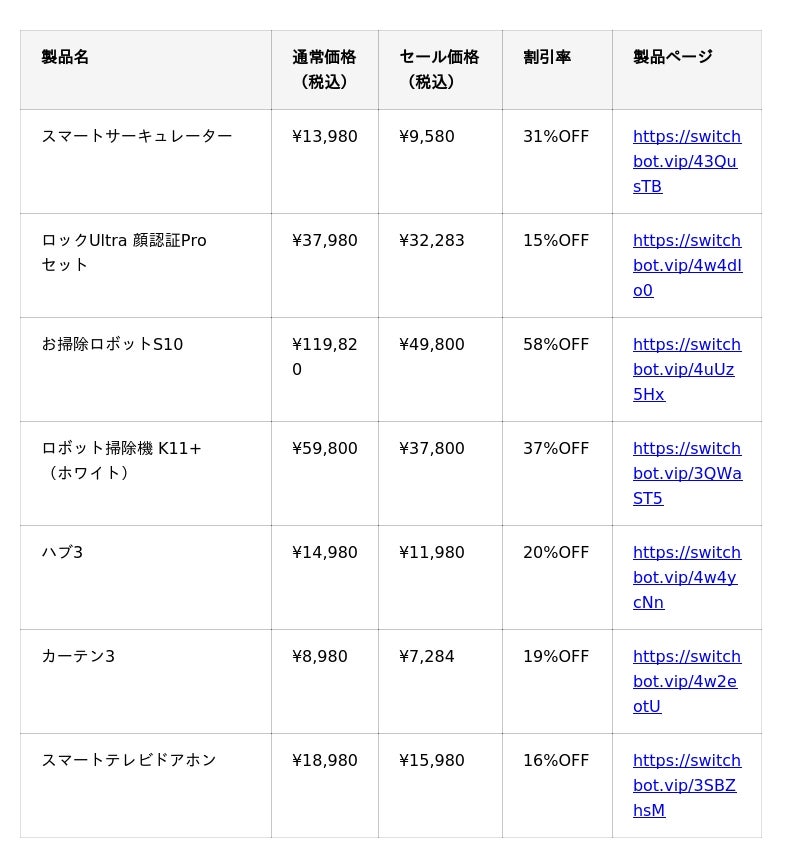800x868 pixels.
Task: Open the switchbot.vip/3SBZhsM doorphone link
Action: coord(687,786)
